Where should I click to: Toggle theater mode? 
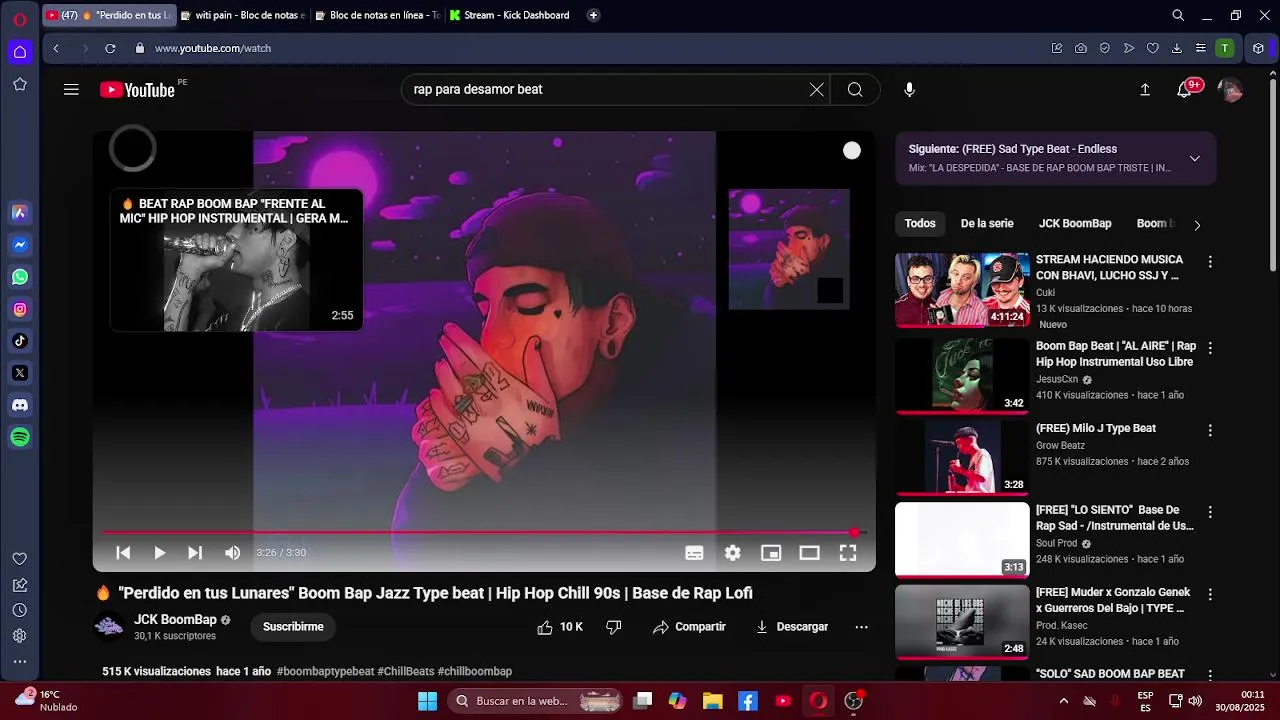(809, 553)
